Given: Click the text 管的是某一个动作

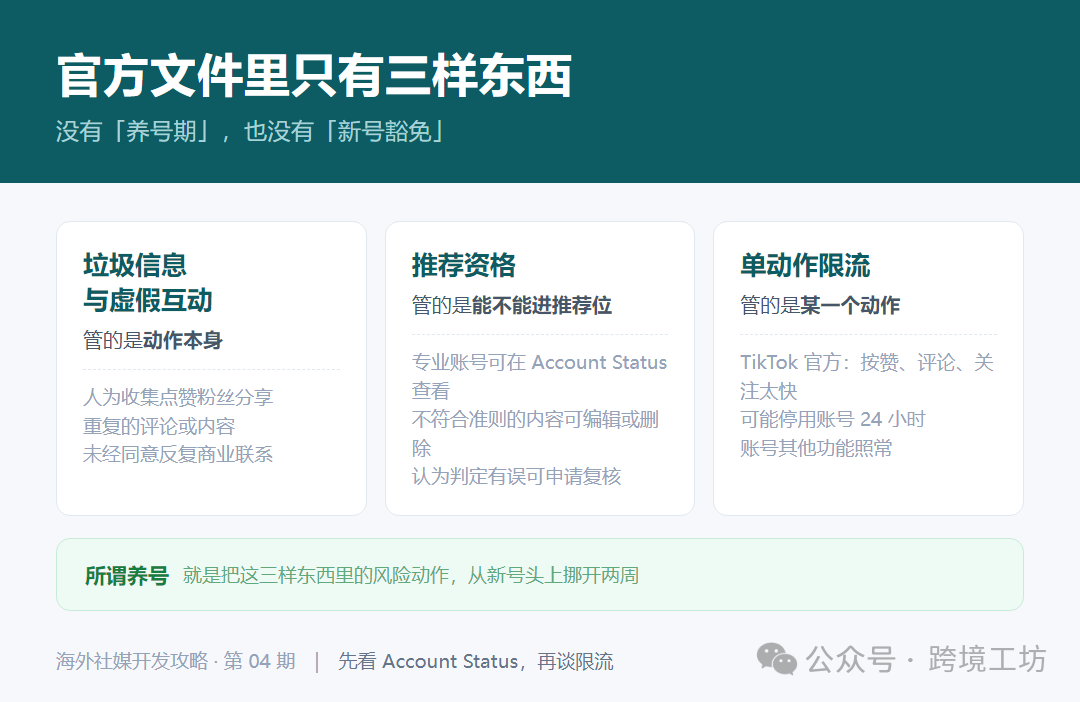Looking at the screenshot, I should point(820,305).
